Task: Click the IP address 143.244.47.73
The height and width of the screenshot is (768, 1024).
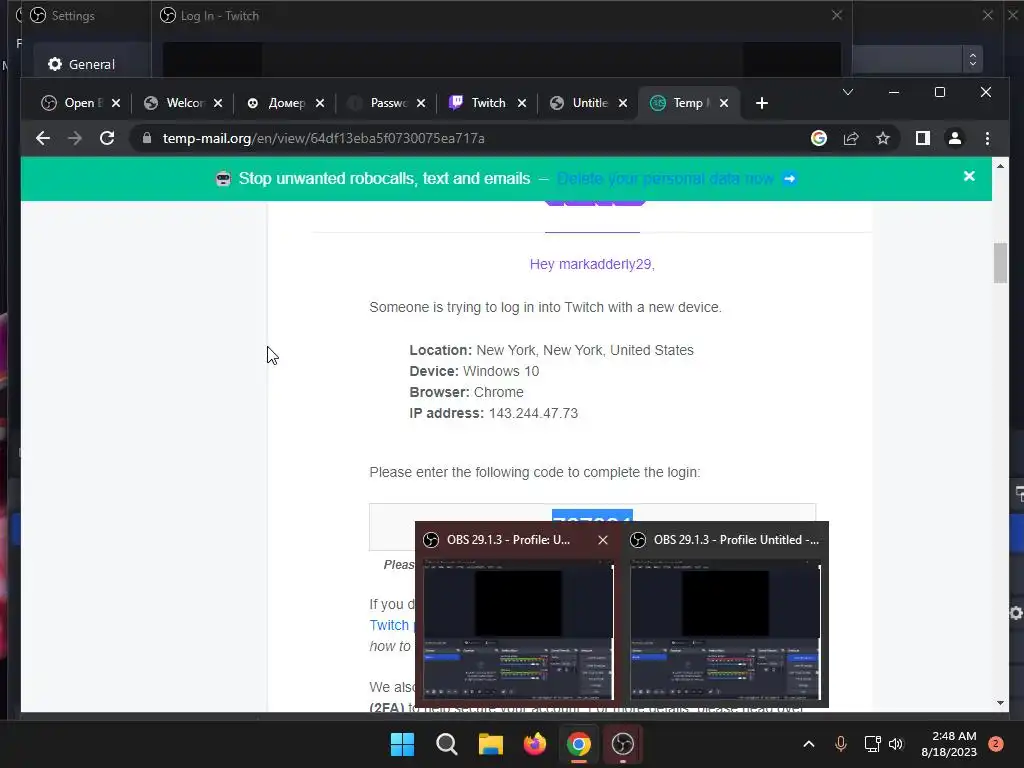Action: pos(533,413)
